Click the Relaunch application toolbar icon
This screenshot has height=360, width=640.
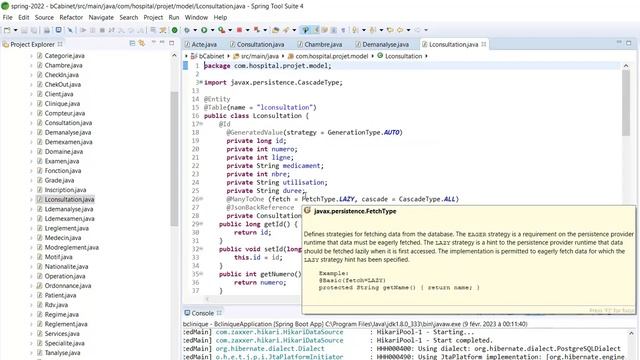(x=257, y=30)
